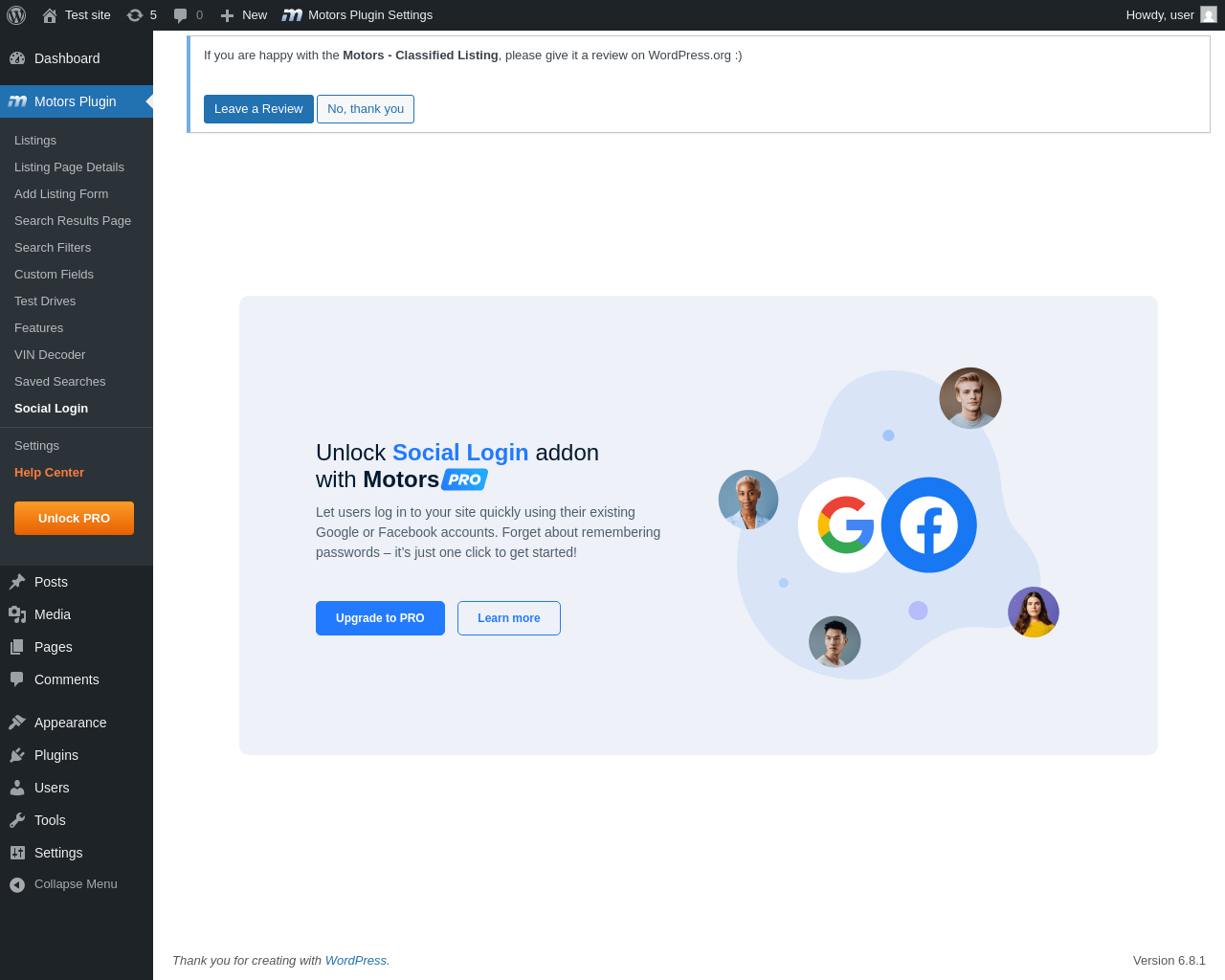
Task: Click the Pages icon in sidebar
Action: click(x=17, y=647)
